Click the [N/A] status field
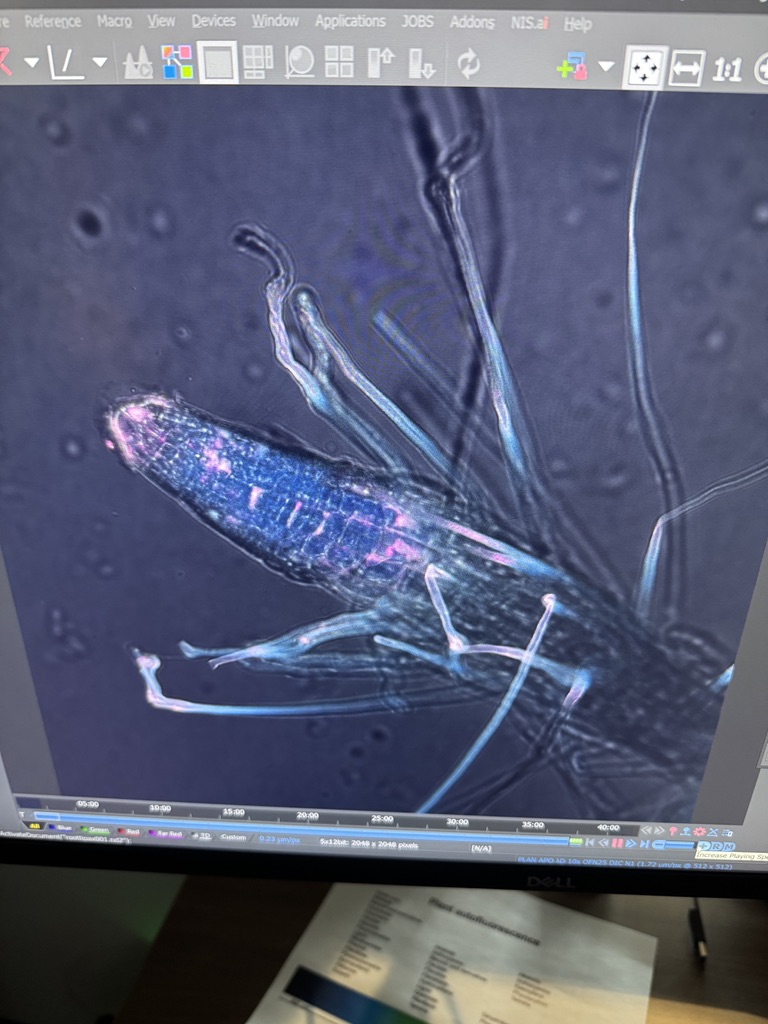 481,848
